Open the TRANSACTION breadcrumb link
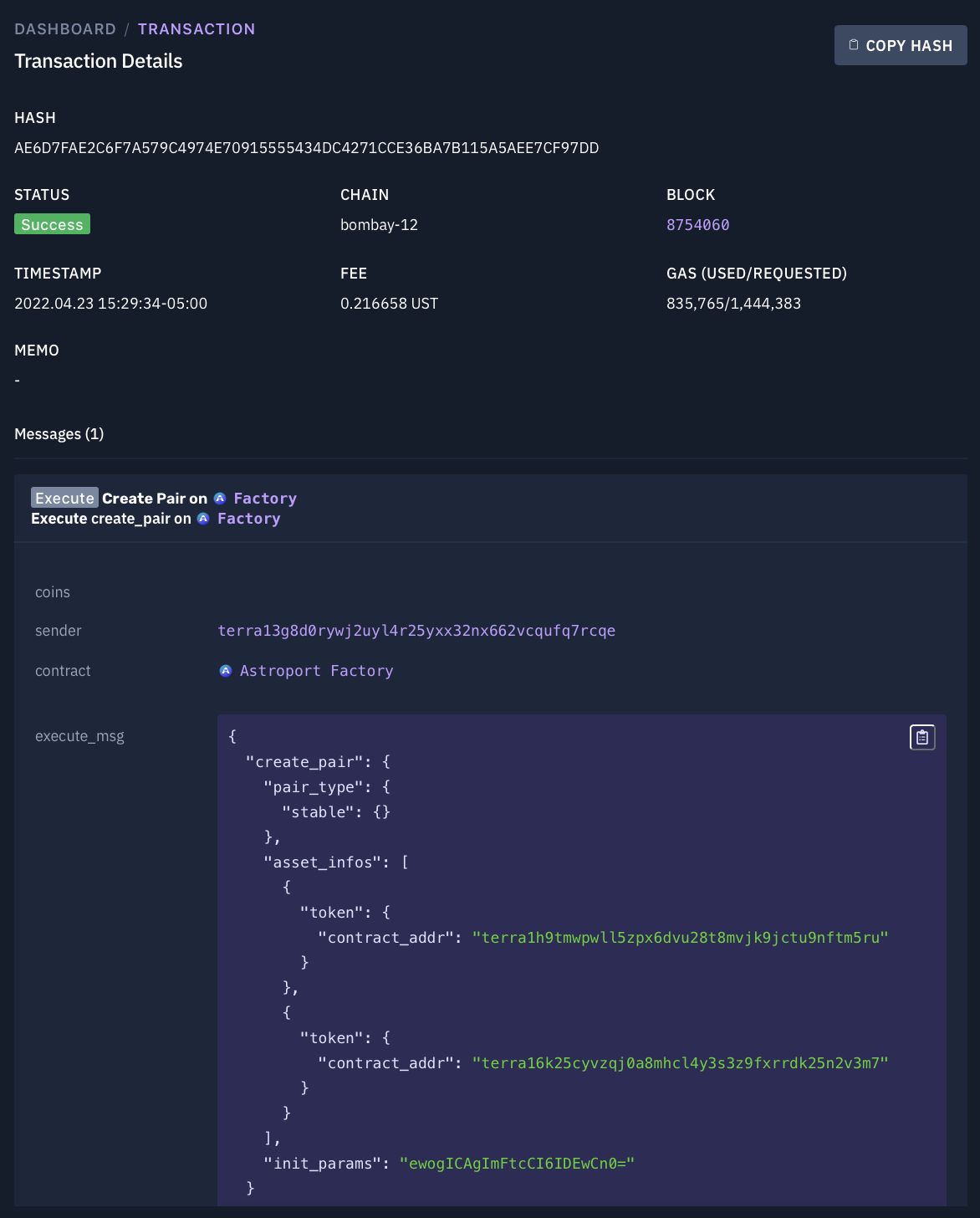Viewport: 980px width, 1218px height. coord(197,29)
